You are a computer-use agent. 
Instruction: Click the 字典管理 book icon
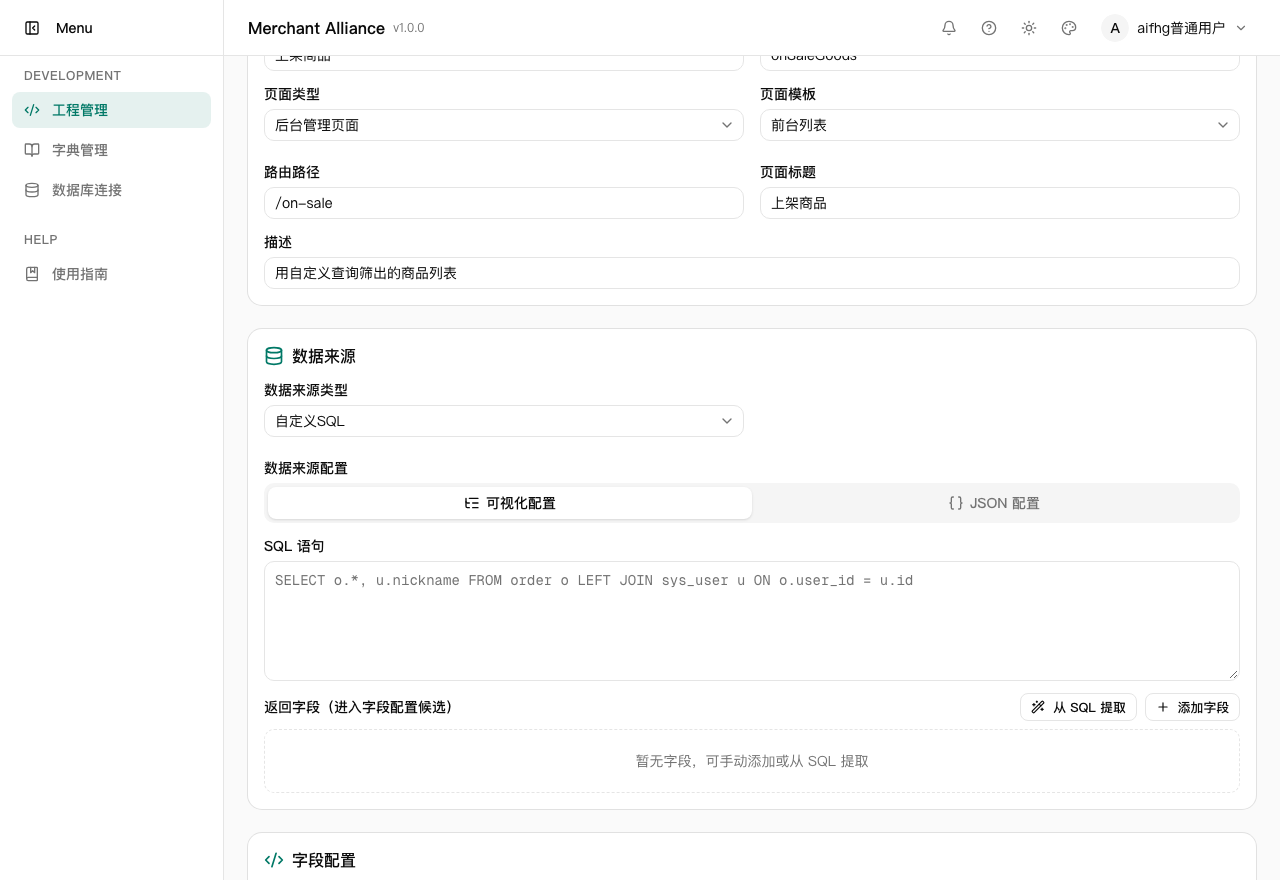tap(32, 150)
